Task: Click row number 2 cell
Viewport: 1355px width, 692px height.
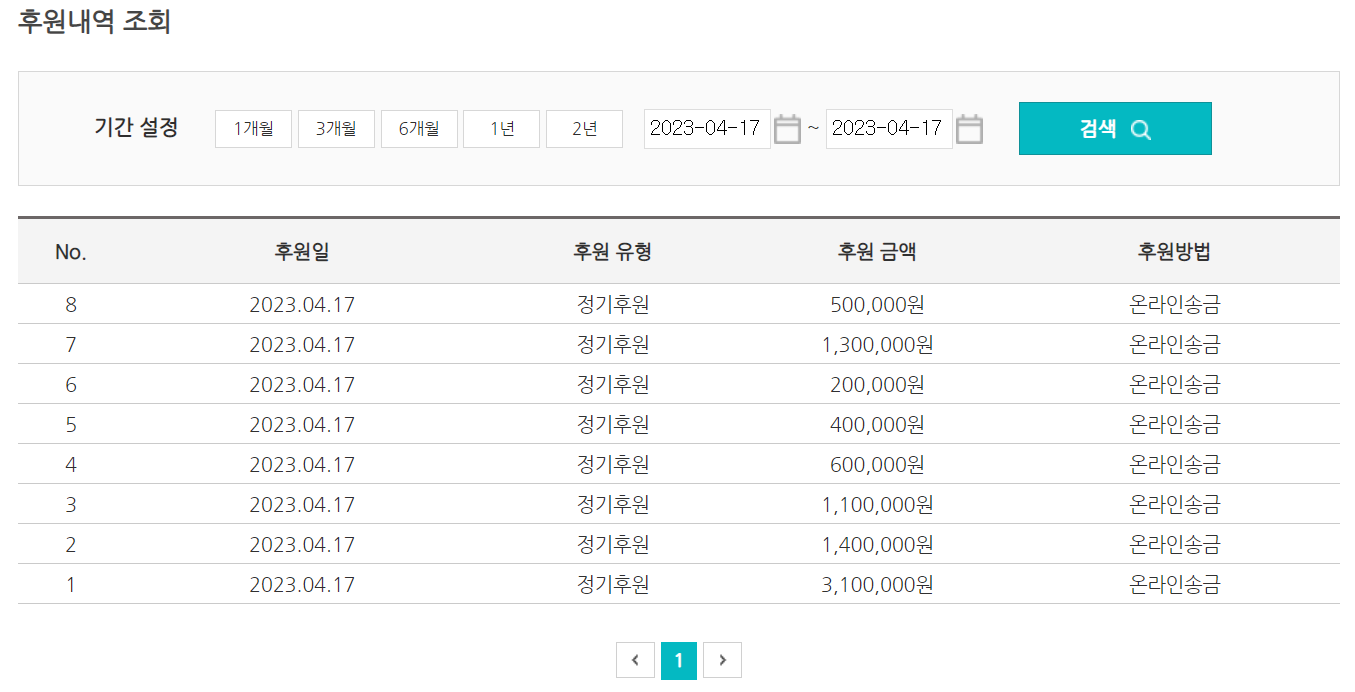Action: (x=71, y=545)
